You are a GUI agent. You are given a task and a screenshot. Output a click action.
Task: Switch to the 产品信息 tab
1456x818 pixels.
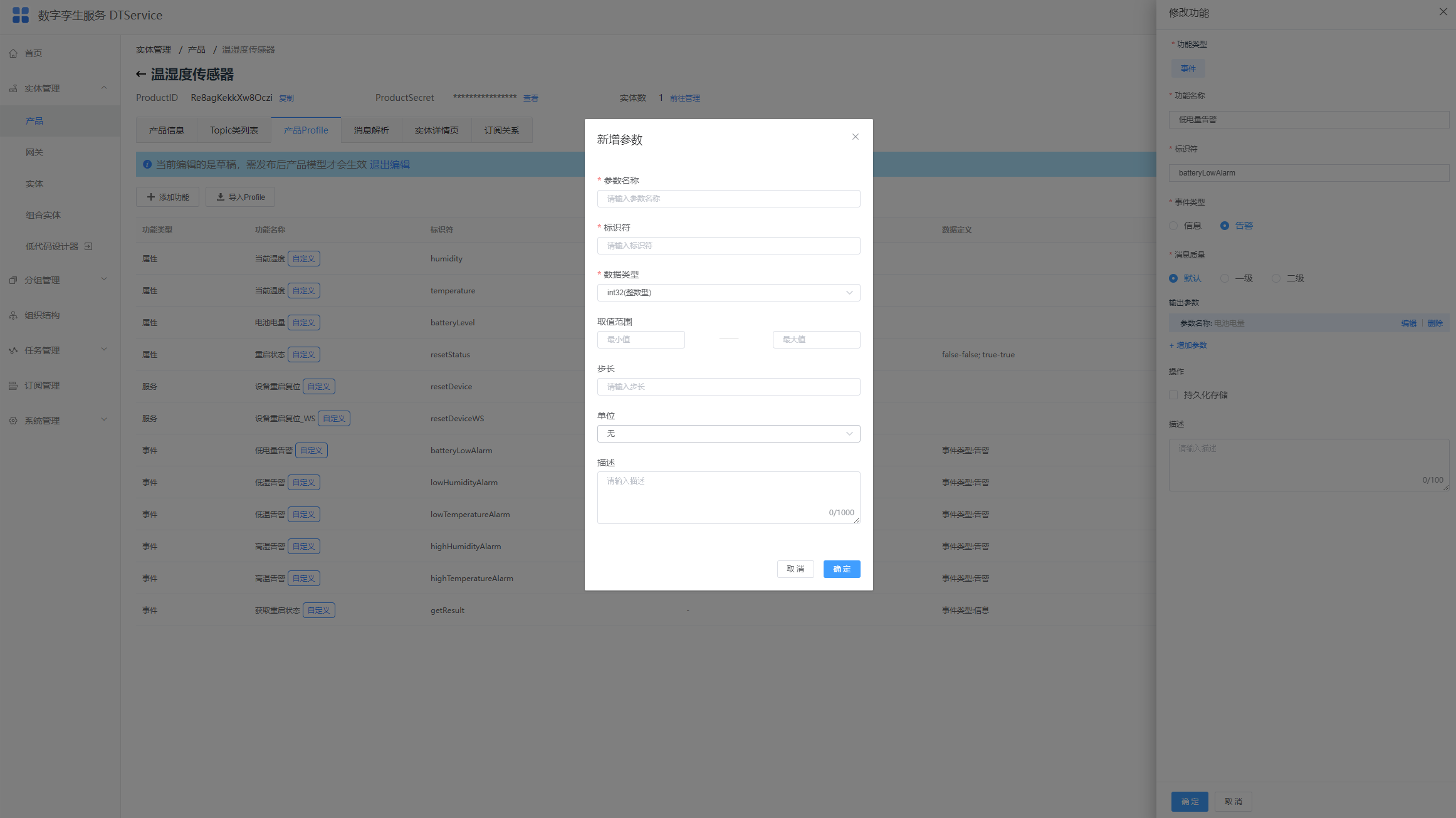[x=167, y=130]
